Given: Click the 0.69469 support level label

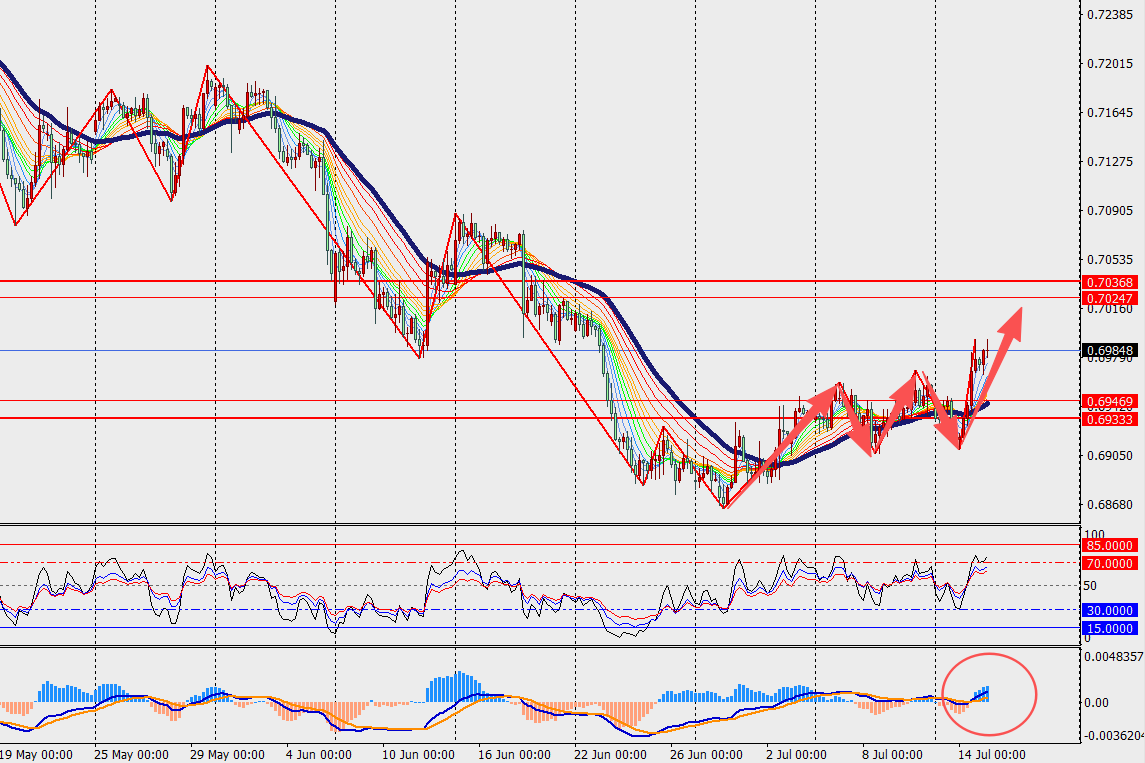Looking at the screenshot, I should [x=1109, y=402].
